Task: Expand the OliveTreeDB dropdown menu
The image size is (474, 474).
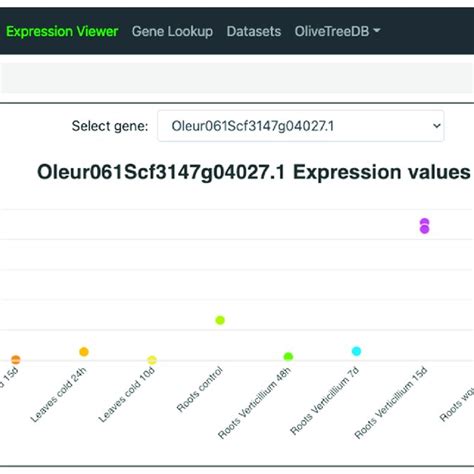Action: (x=337, y=31)
